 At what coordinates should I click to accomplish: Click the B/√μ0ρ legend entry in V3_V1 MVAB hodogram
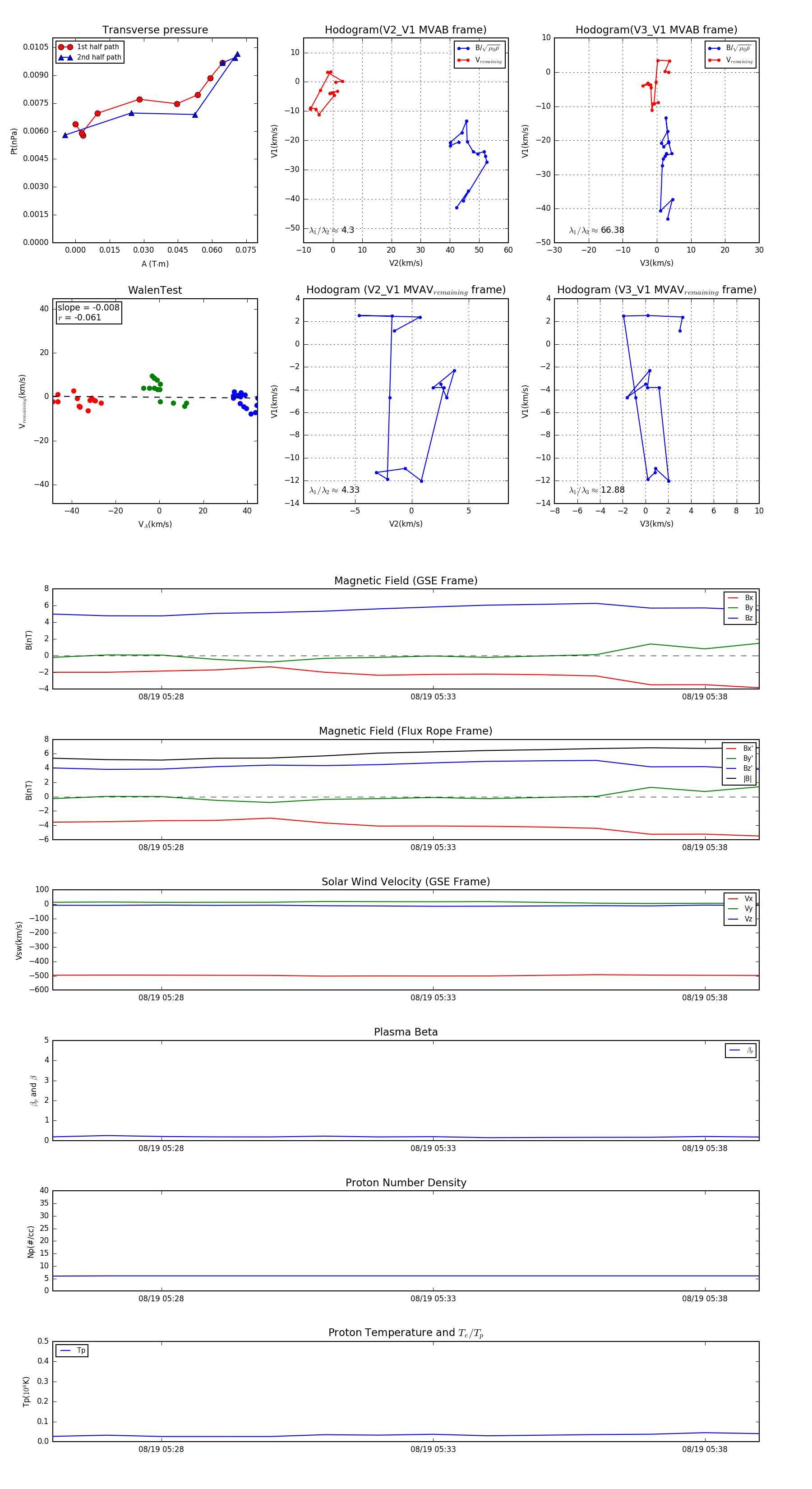pyautogui.click(x=730, y=49)
